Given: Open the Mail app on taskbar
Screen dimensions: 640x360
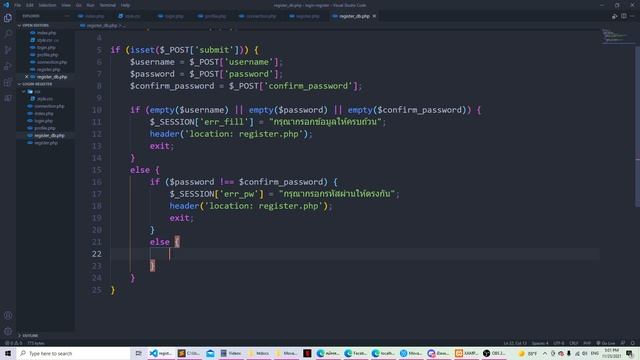Looking at the screenshot, I should coord(210,353).
